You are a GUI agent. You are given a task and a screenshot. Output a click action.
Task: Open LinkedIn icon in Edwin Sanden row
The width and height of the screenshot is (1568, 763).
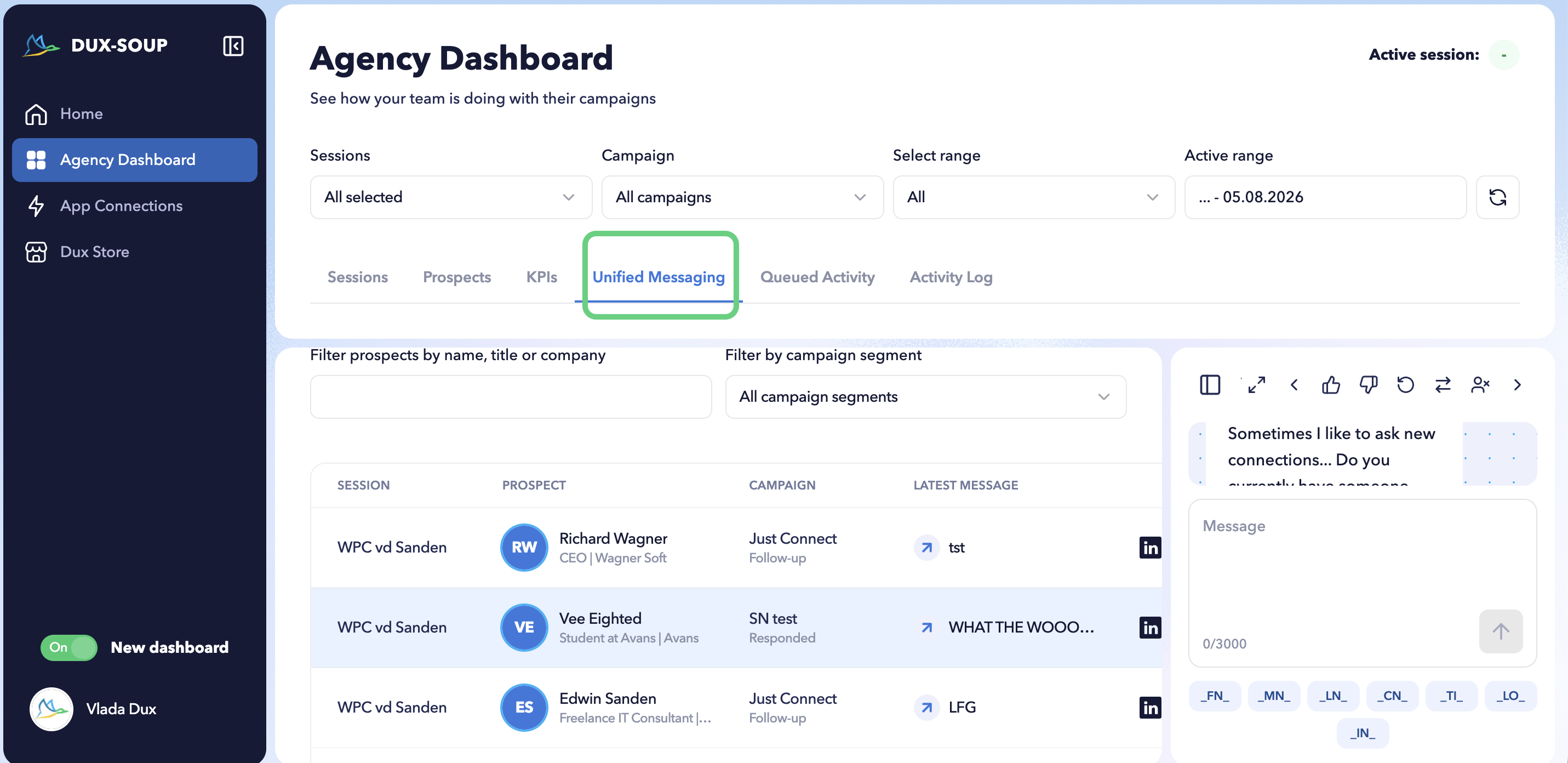(x=1150, y=707)
